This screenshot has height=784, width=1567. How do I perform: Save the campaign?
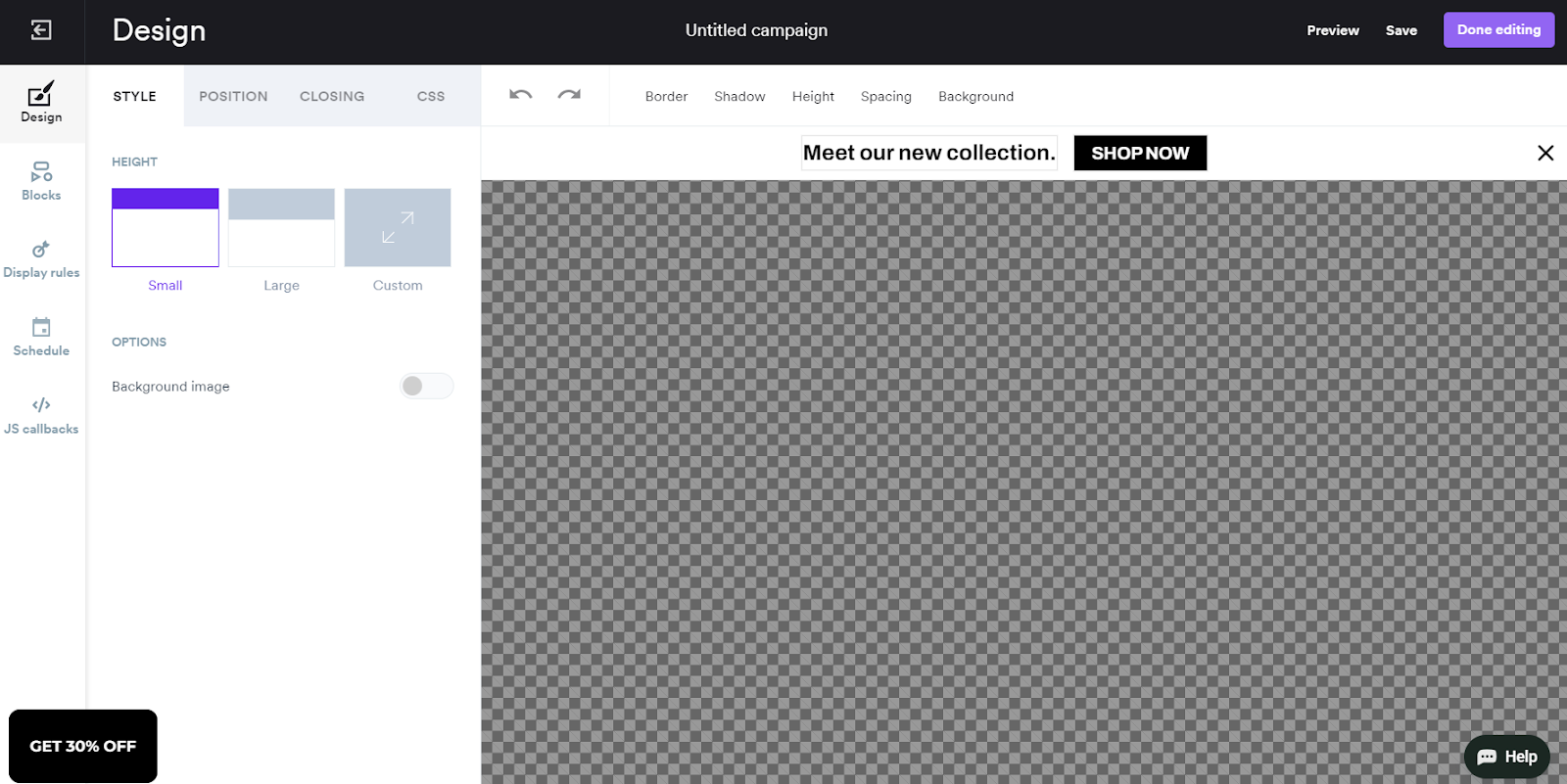click(1401, 30)
